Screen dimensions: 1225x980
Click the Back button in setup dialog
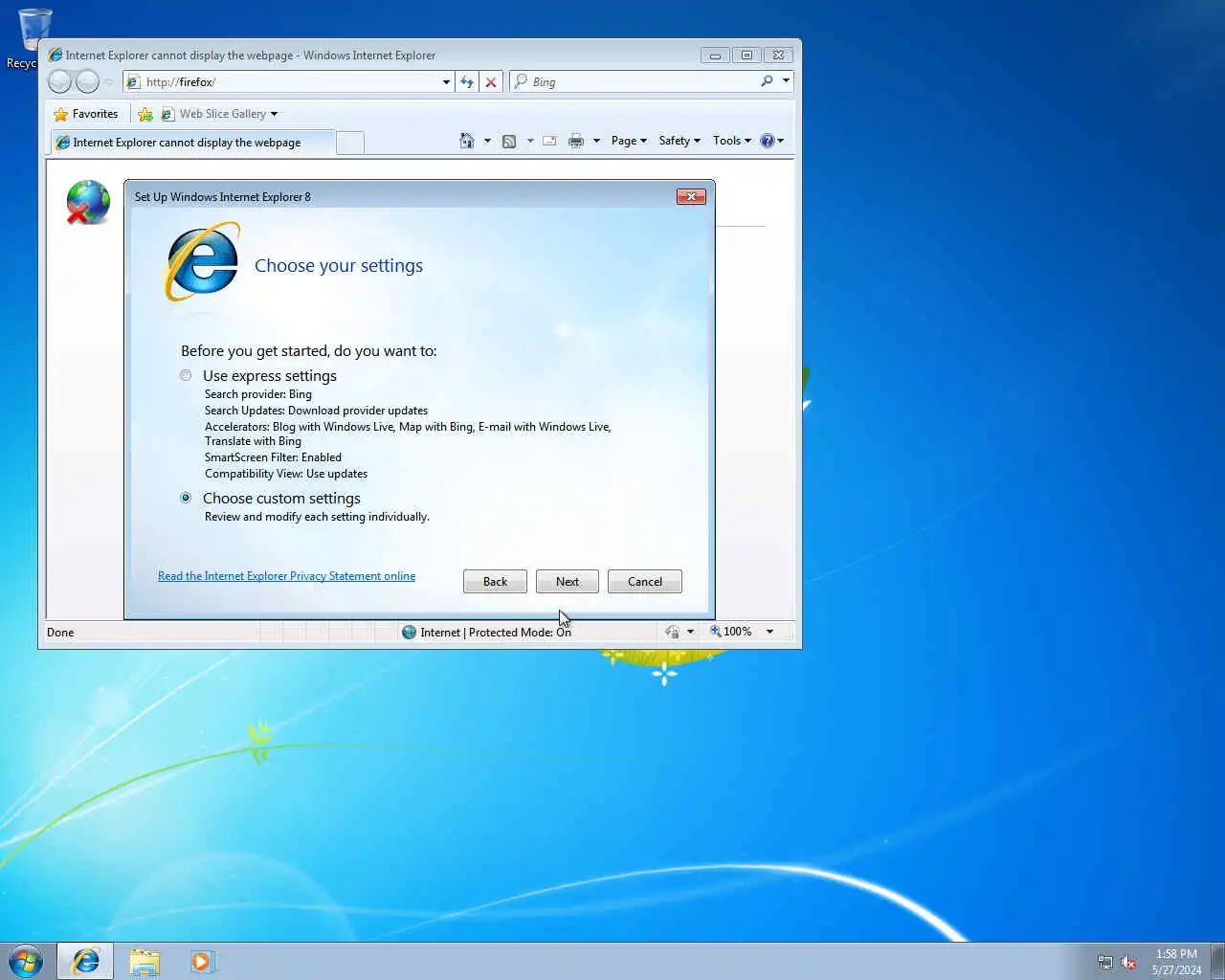coord(495,582)
